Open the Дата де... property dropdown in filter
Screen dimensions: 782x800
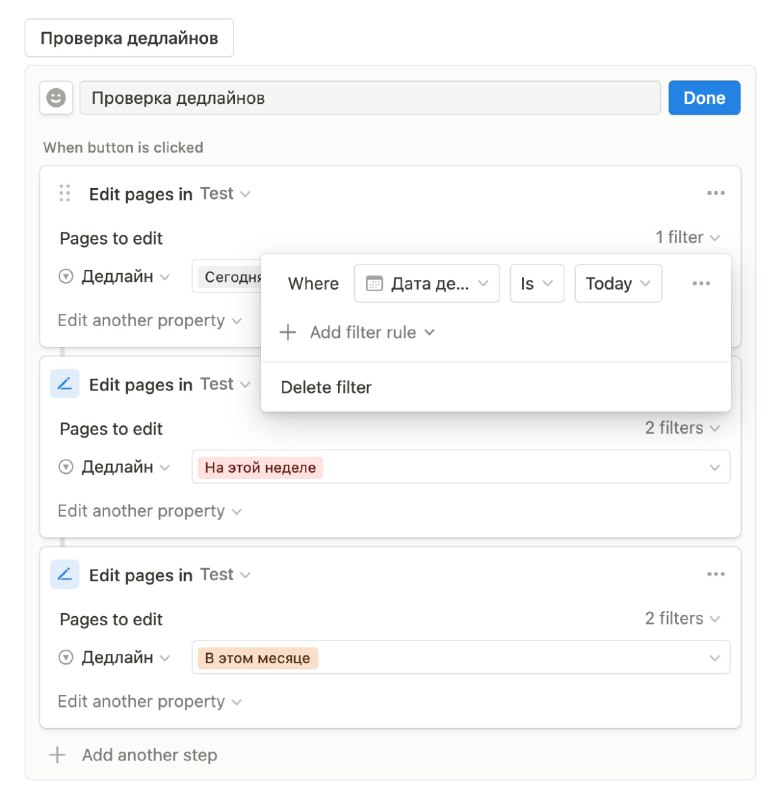coord(426,283)
